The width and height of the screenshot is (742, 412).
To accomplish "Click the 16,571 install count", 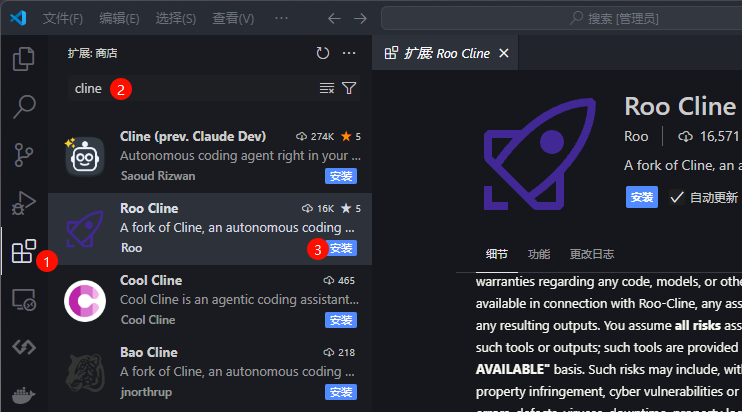I will (x=708, y=137).
